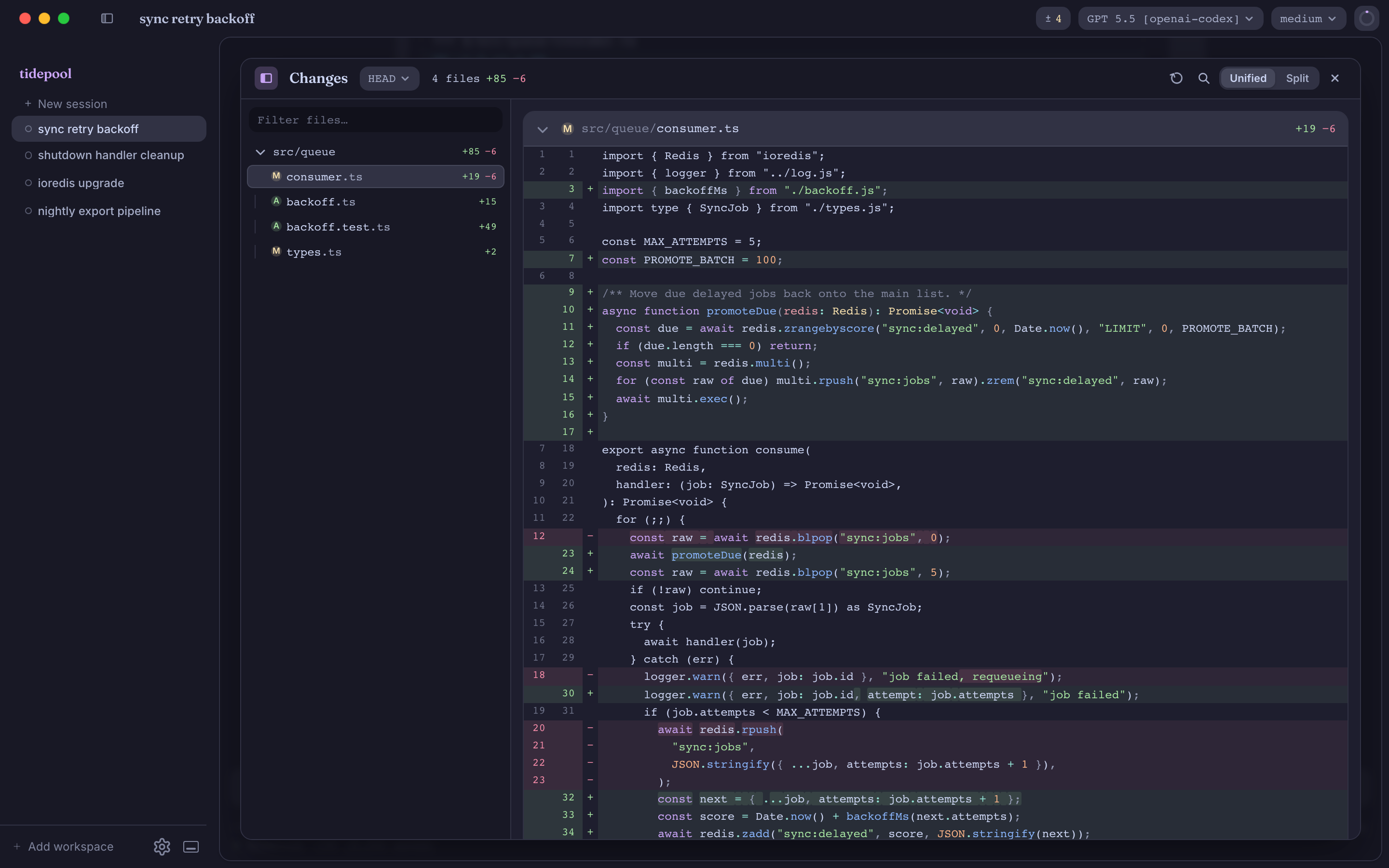This screenshot has height=868, width=1389.
Task: Toggle the sidebar panel icon in title bar
Action: (x=107, y=18)
